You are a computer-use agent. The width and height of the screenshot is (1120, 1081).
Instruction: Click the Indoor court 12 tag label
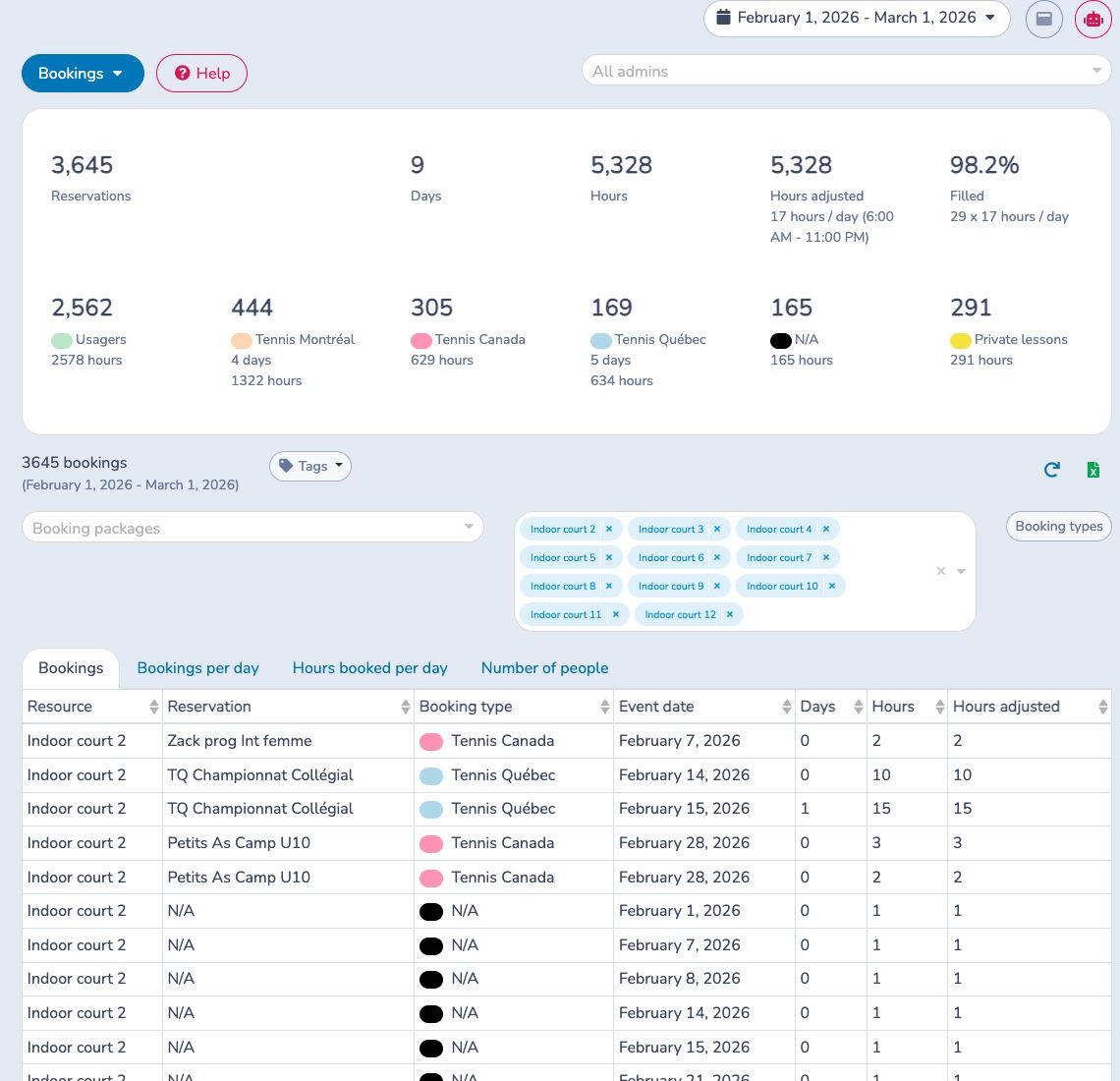[680, 614]
